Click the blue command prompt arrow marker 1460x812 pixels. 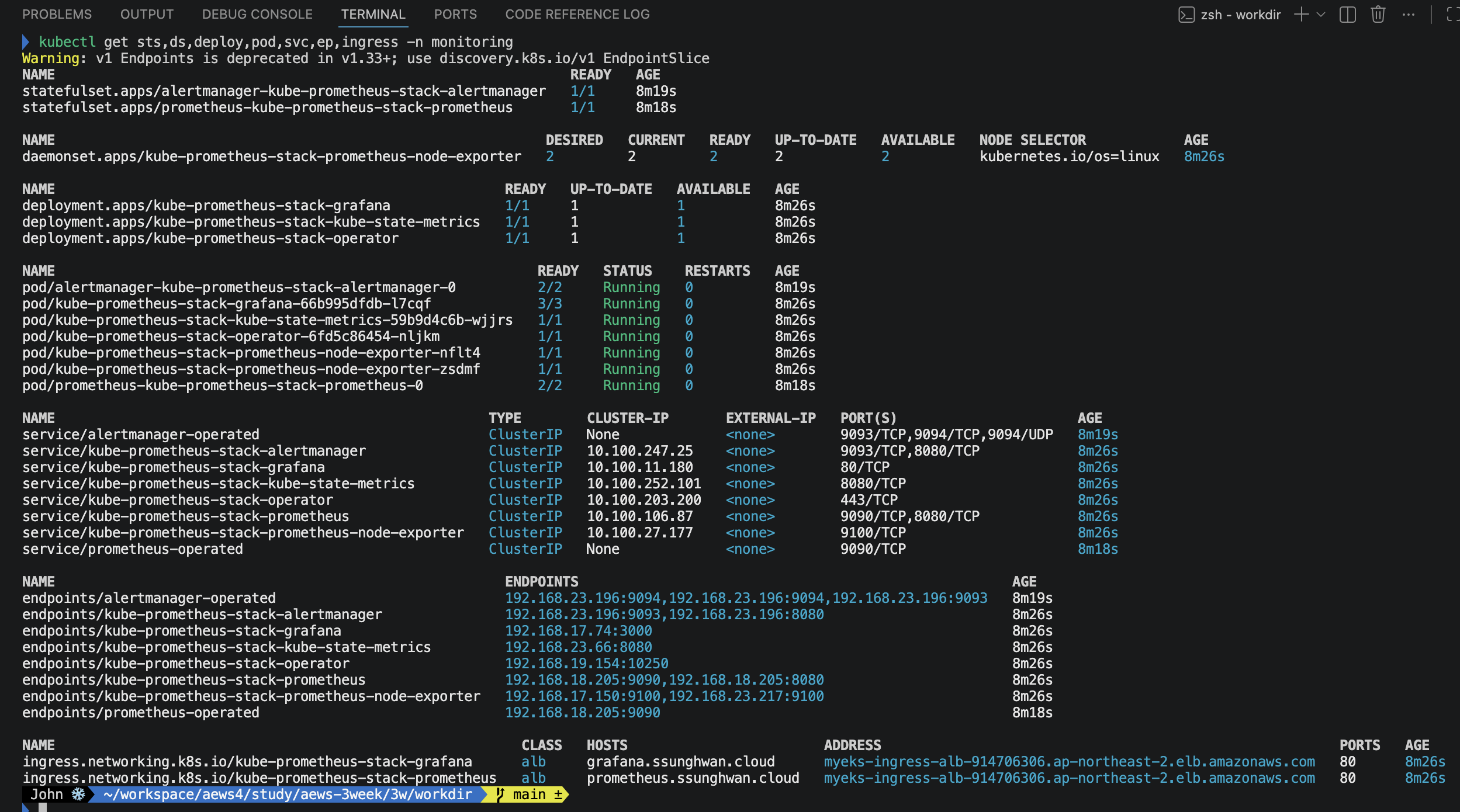[x=26, y=42]
